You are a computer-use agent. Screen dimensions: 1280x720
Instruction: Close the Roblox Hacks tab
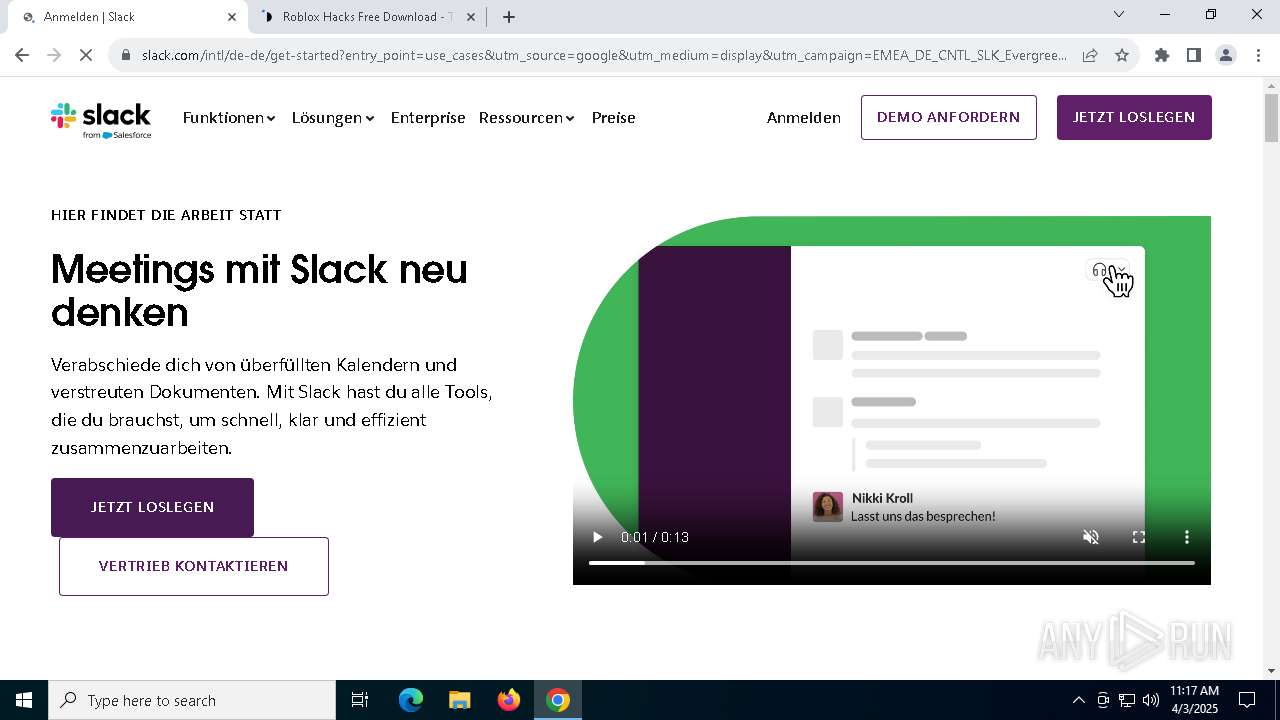pos(472,17)
